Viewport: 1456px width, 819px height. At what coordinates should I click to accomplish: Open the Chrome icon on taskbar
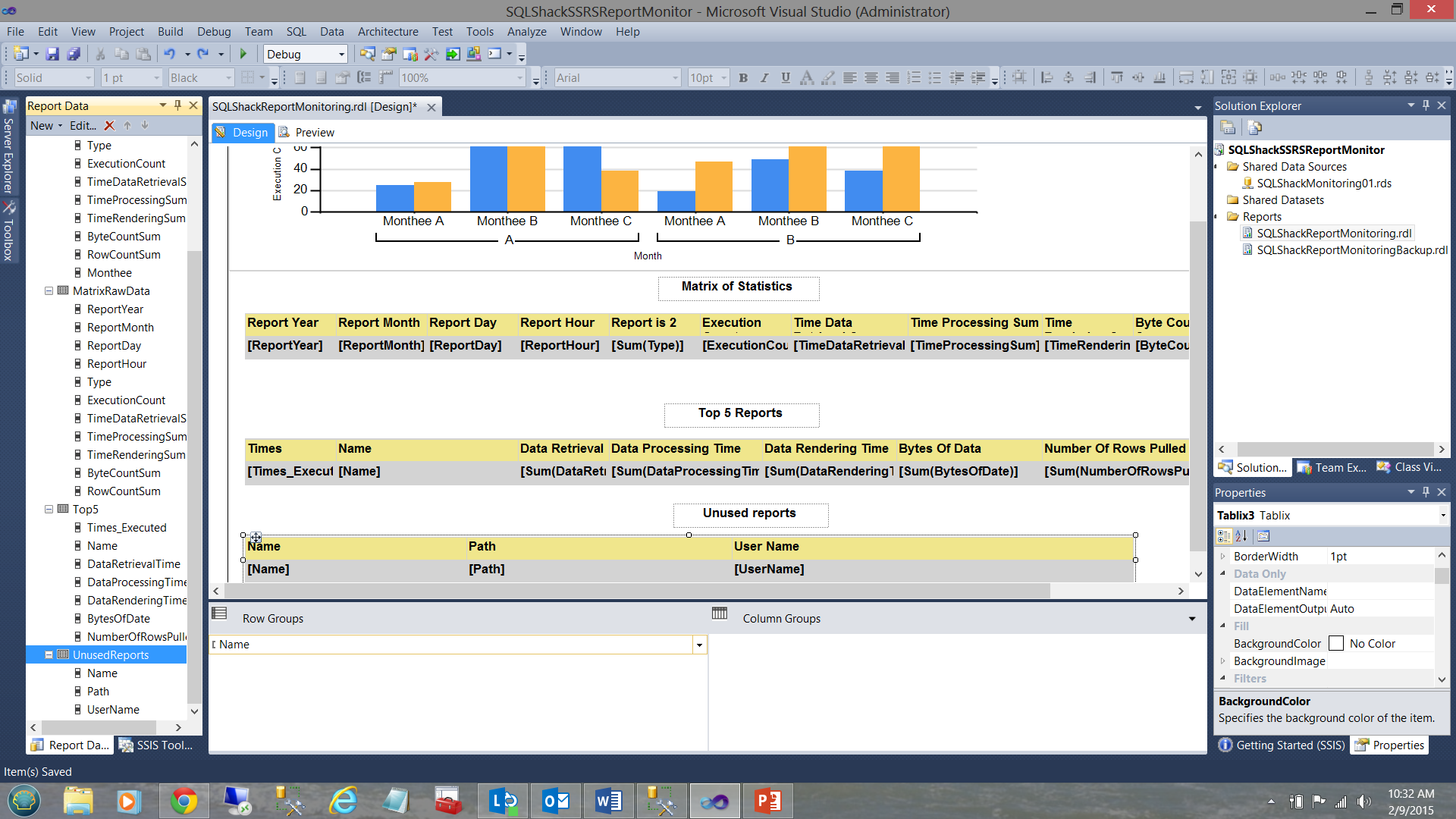(x=184, y=801)
